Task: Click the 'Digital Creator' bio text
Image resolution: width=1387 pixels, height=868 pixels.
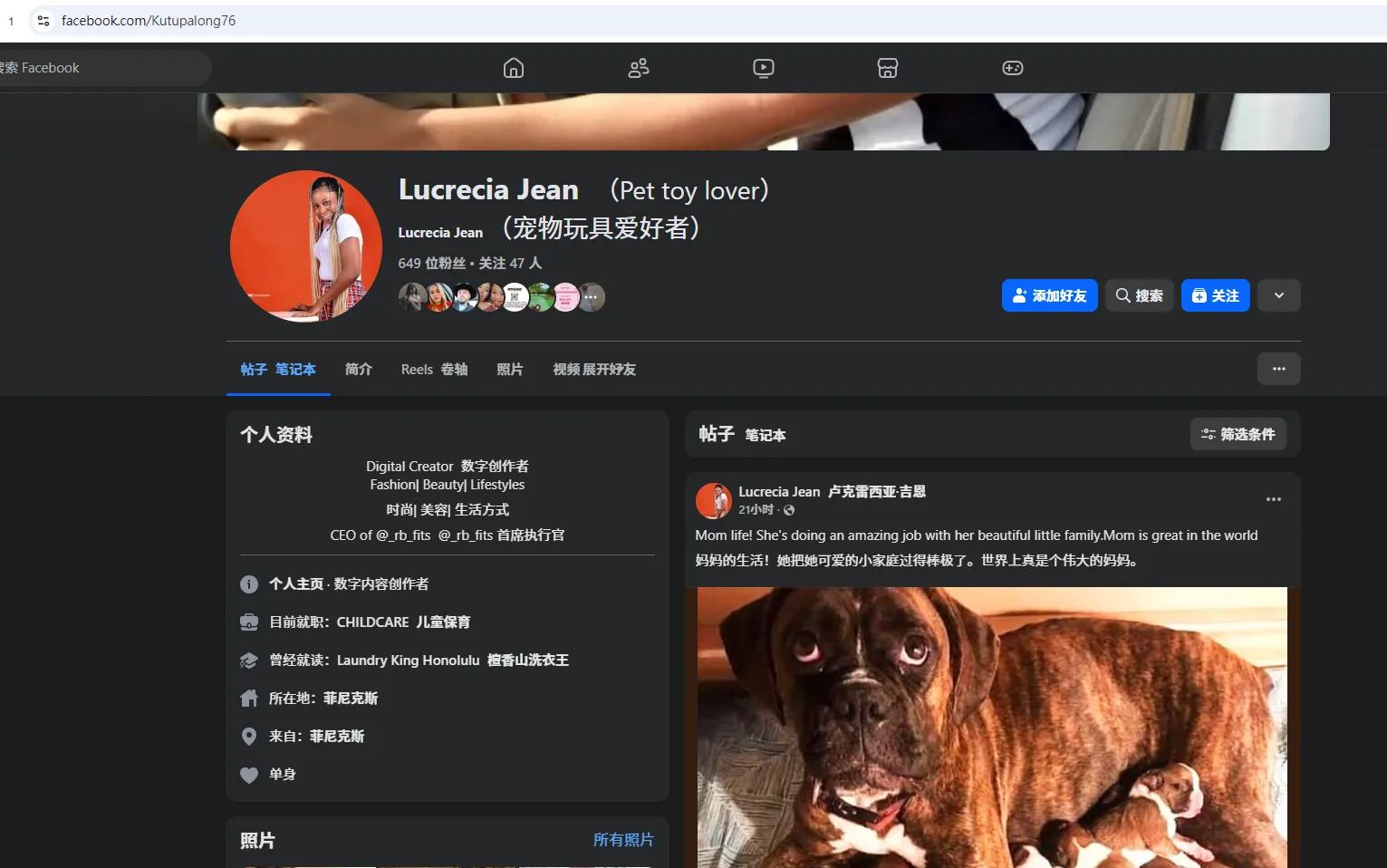Action: coord(409,467)
